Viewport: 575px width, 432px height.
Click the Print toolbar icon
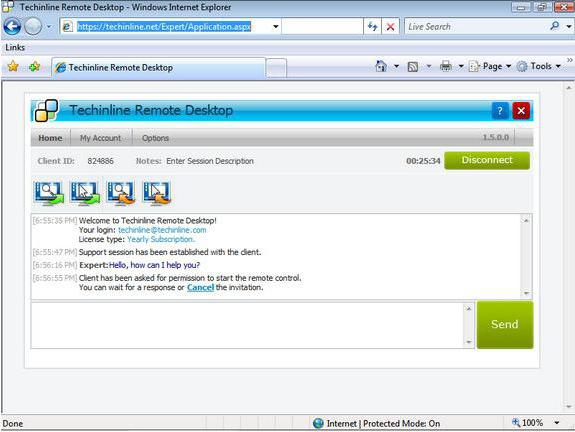pyautogui.click(x=446, y=66)
